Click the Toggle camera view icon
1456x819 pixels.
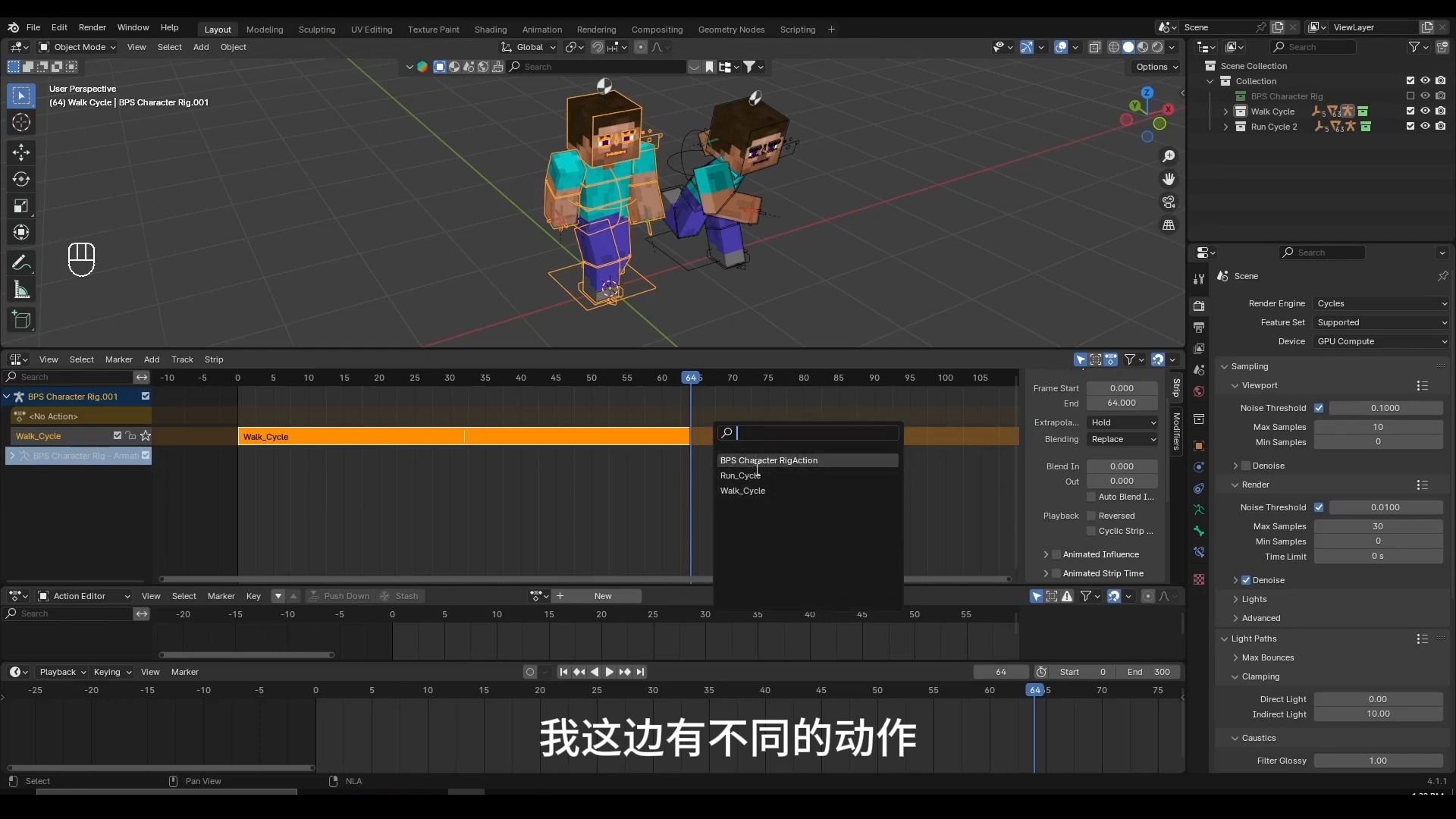(1169, 202)
